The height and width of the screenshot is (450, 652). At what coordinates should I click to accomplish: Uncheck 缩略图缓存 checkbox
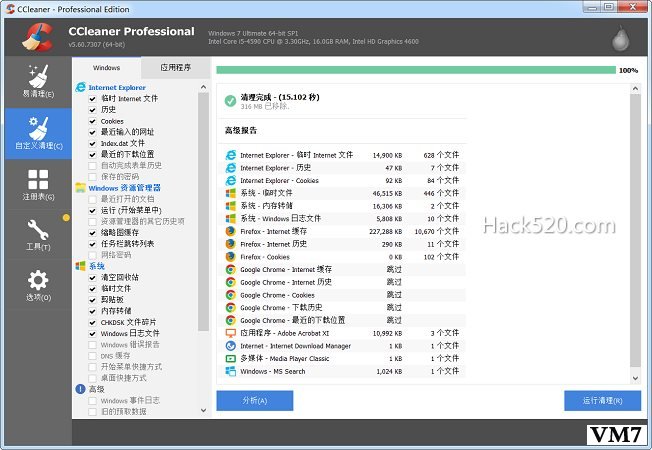point(92,233)
